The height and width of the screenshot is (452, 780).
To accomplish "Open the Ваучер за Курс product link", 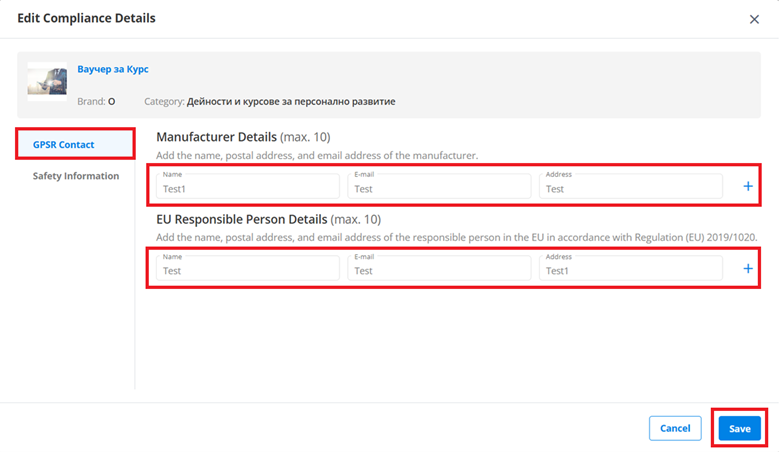I will click(x=113, y=69).
